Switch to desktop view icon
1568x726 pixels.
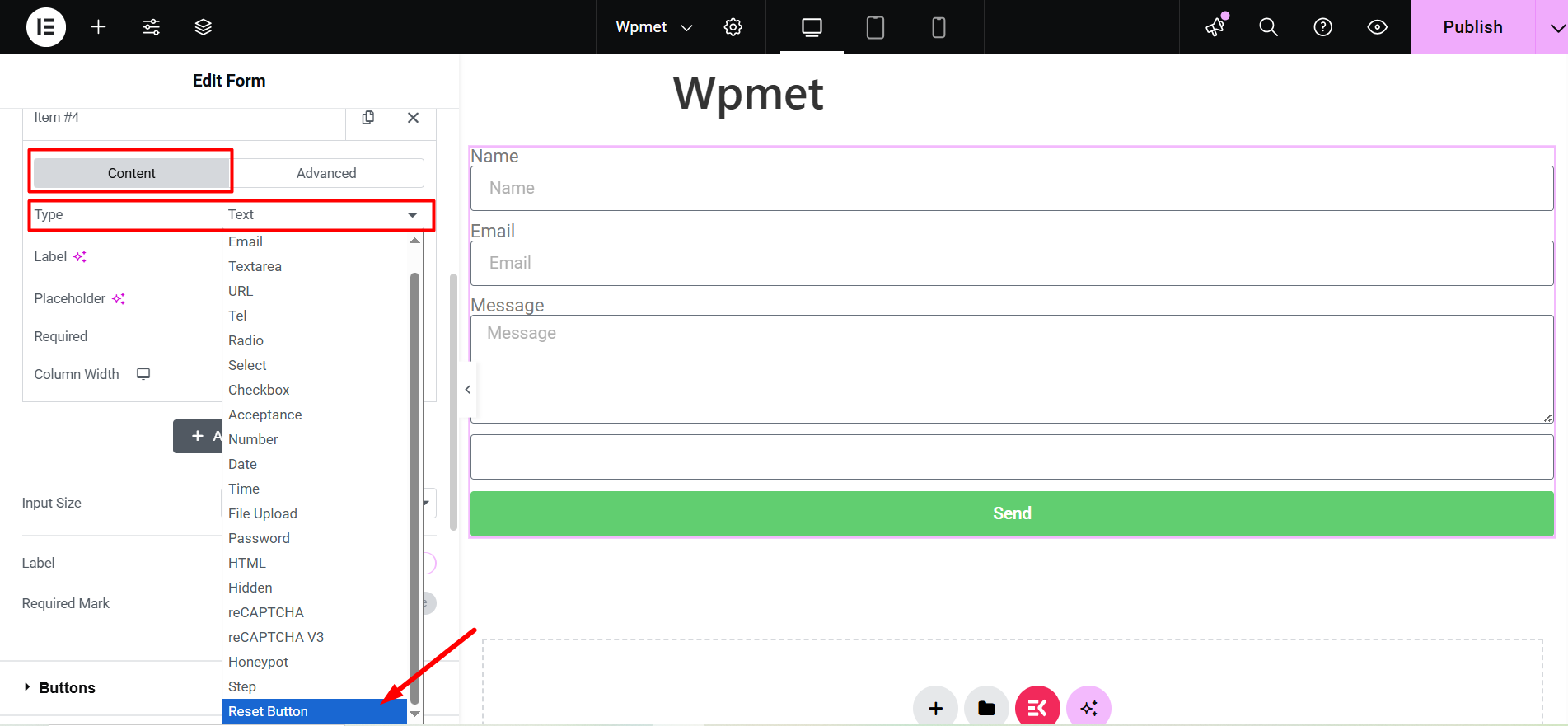[812, 27]
